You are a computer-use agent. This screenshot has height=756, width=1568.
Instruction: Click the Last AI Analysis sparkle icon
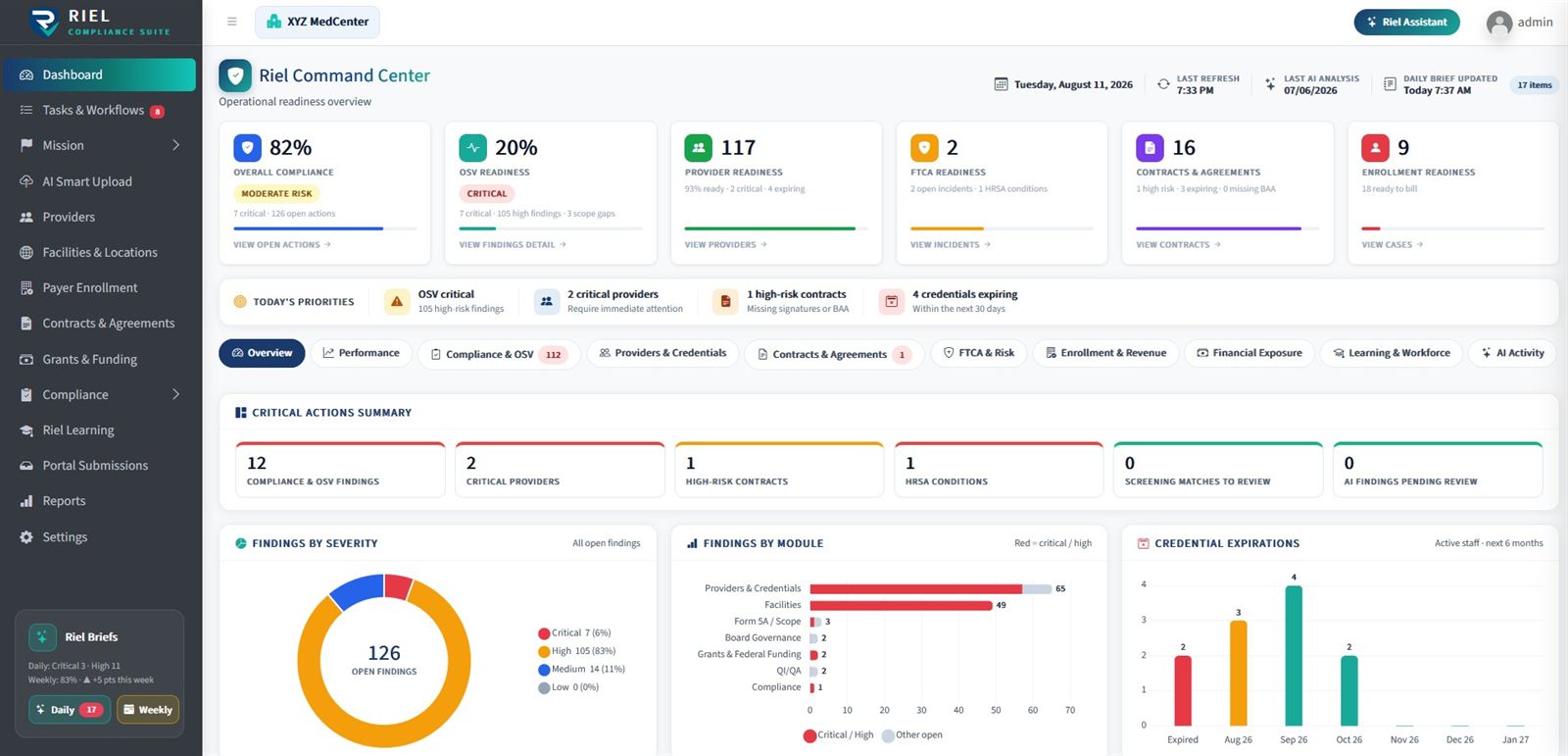1270,84
